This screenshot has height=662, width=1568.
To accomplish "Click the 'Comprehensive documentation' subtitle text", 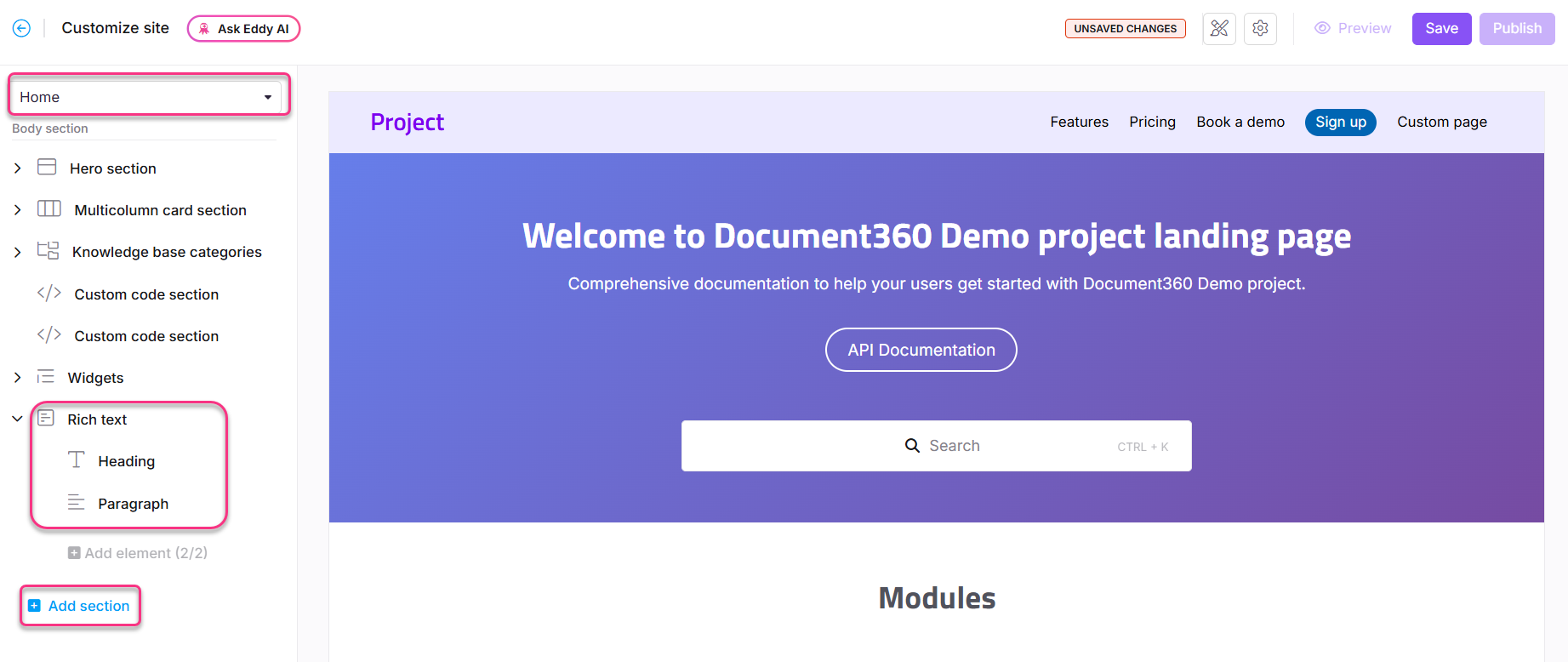I will tap(936, 283).
